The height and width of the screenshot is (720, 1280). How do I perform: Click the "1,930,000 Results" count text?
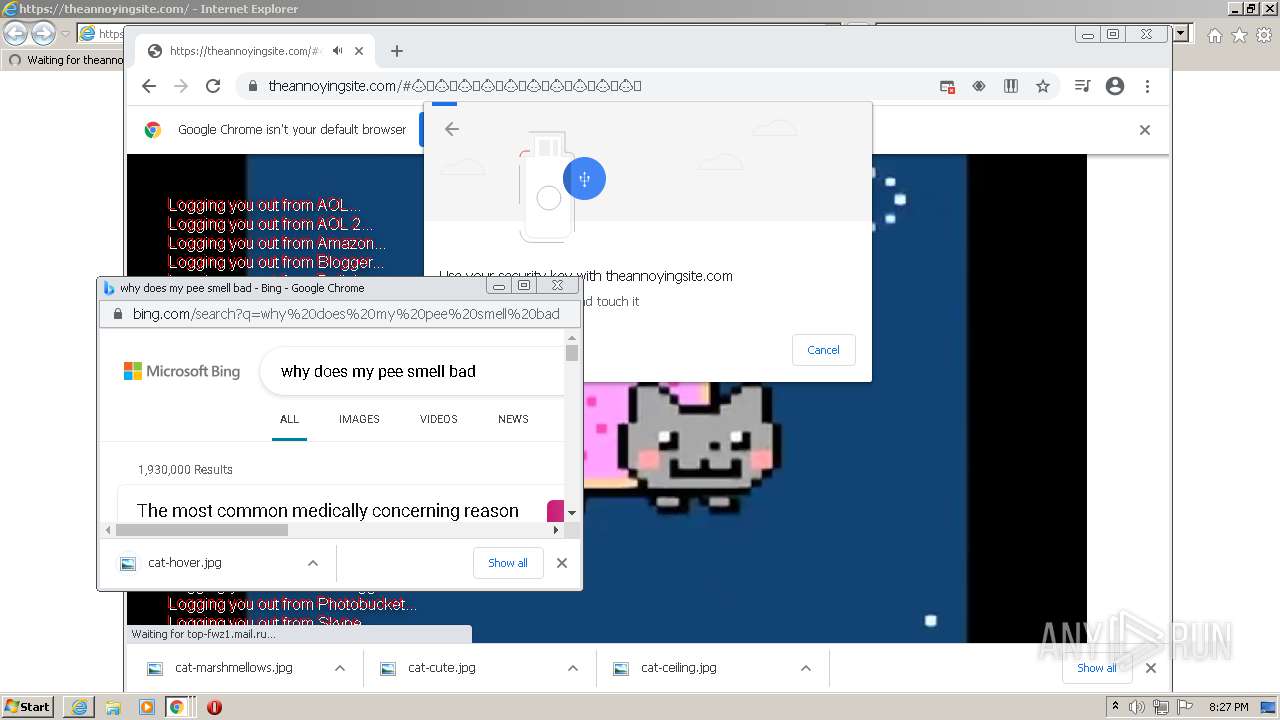(185, 470)
